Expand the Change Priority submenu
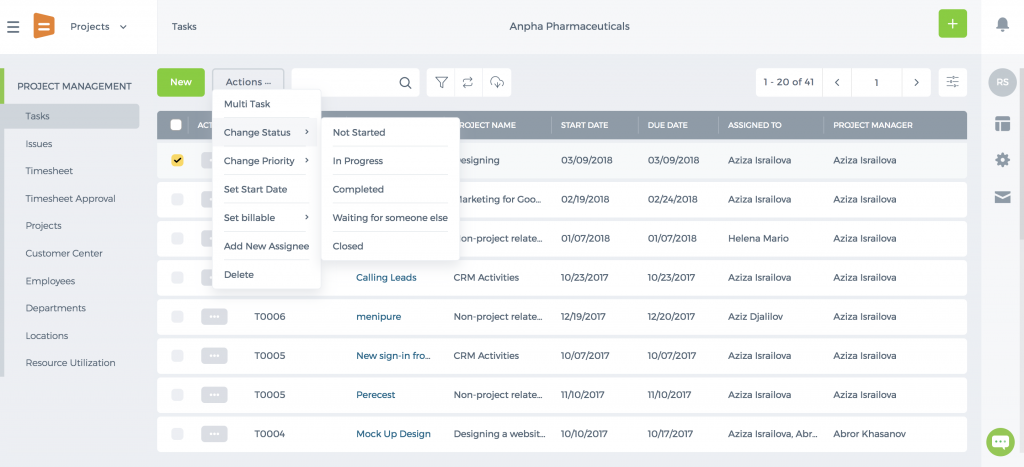Screen dimensions: 1024x467 [266, 161]
